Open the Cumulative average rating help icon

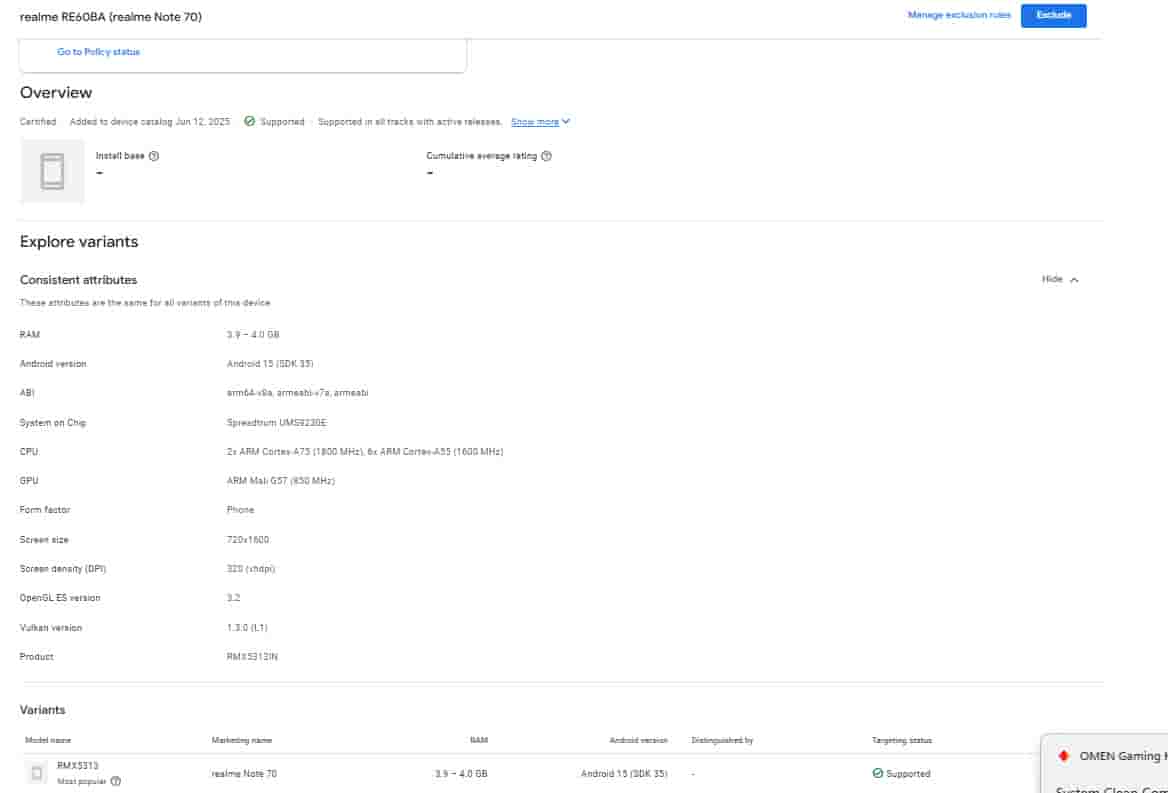(x=547, y=156)
